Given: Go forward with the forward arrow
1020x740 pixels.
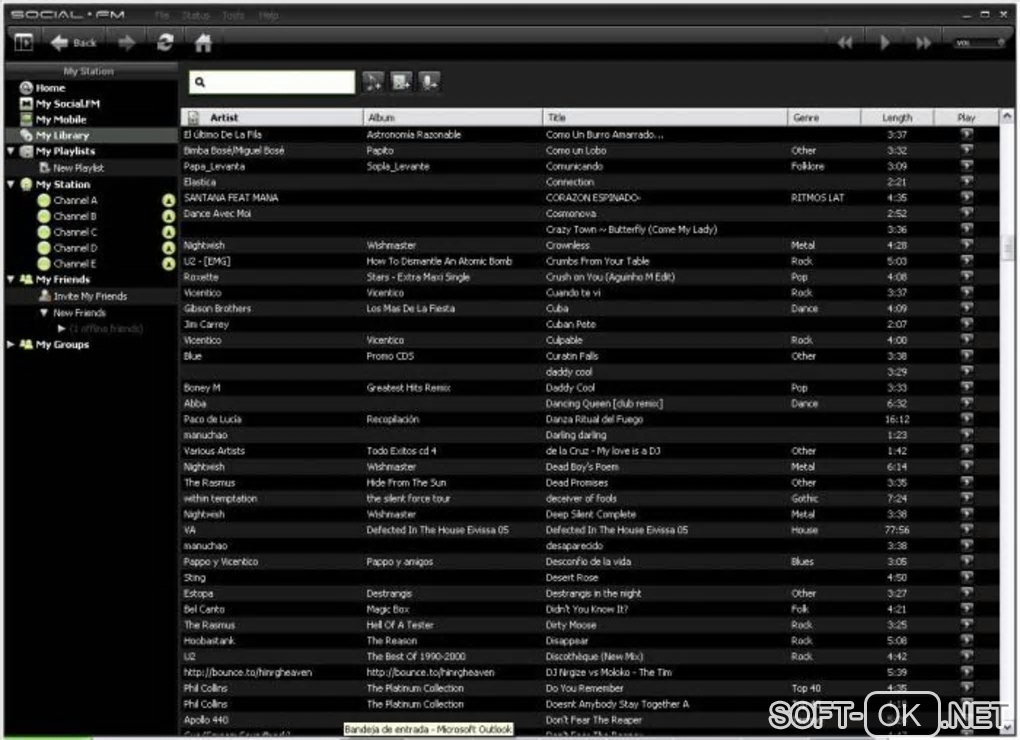Looking at the screenshot, I should click(x=126, y=43).
